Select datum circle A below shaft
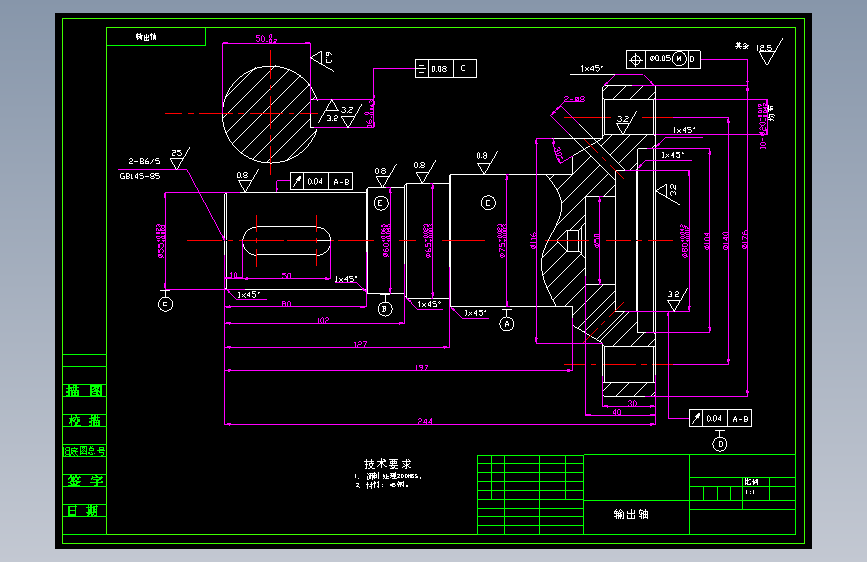 coord(506,324)
